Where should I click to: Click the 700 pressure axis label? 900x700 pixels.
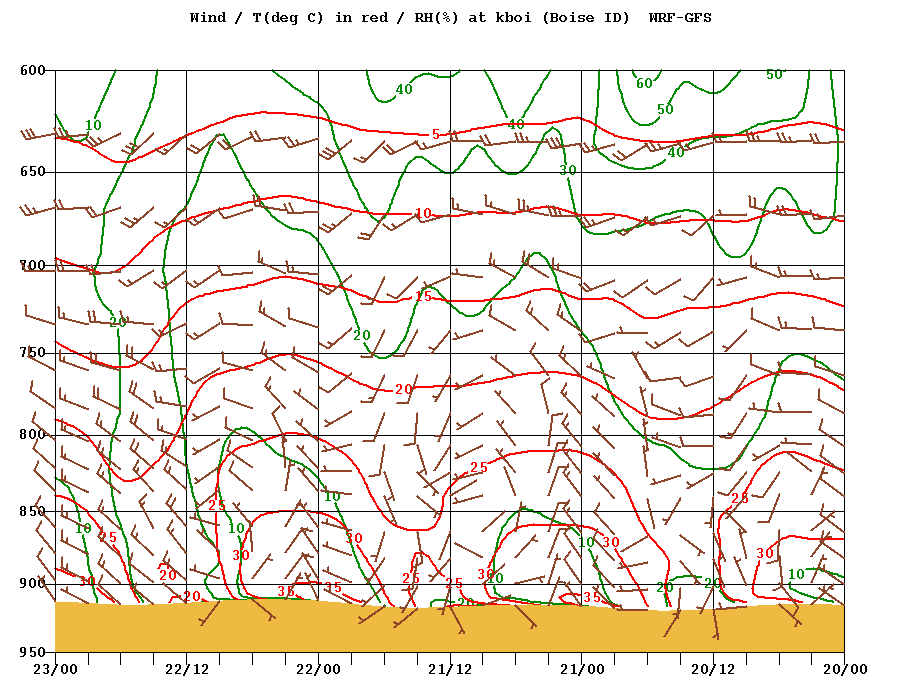click(x=33, y=265)
